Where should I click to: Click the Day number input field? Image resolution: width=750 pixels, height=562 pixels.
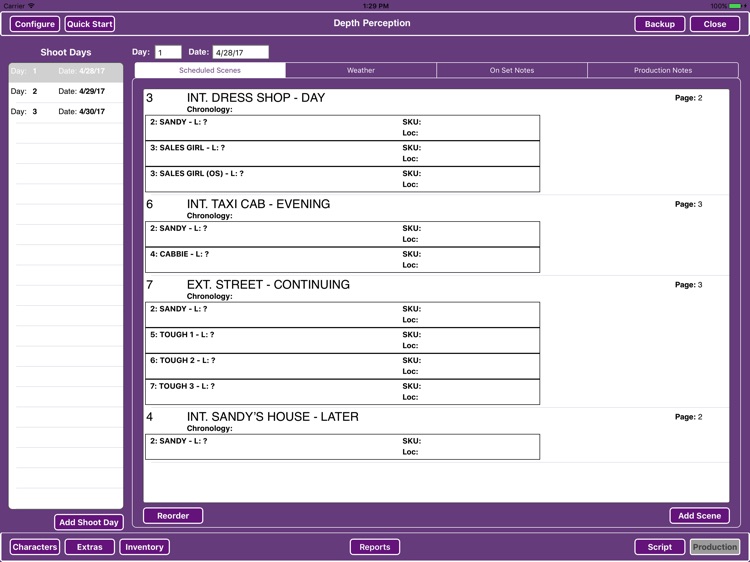(168, 52)
